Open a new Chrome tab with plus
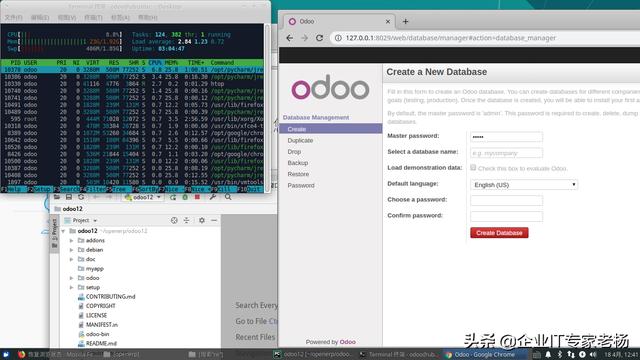 (405, 22)
